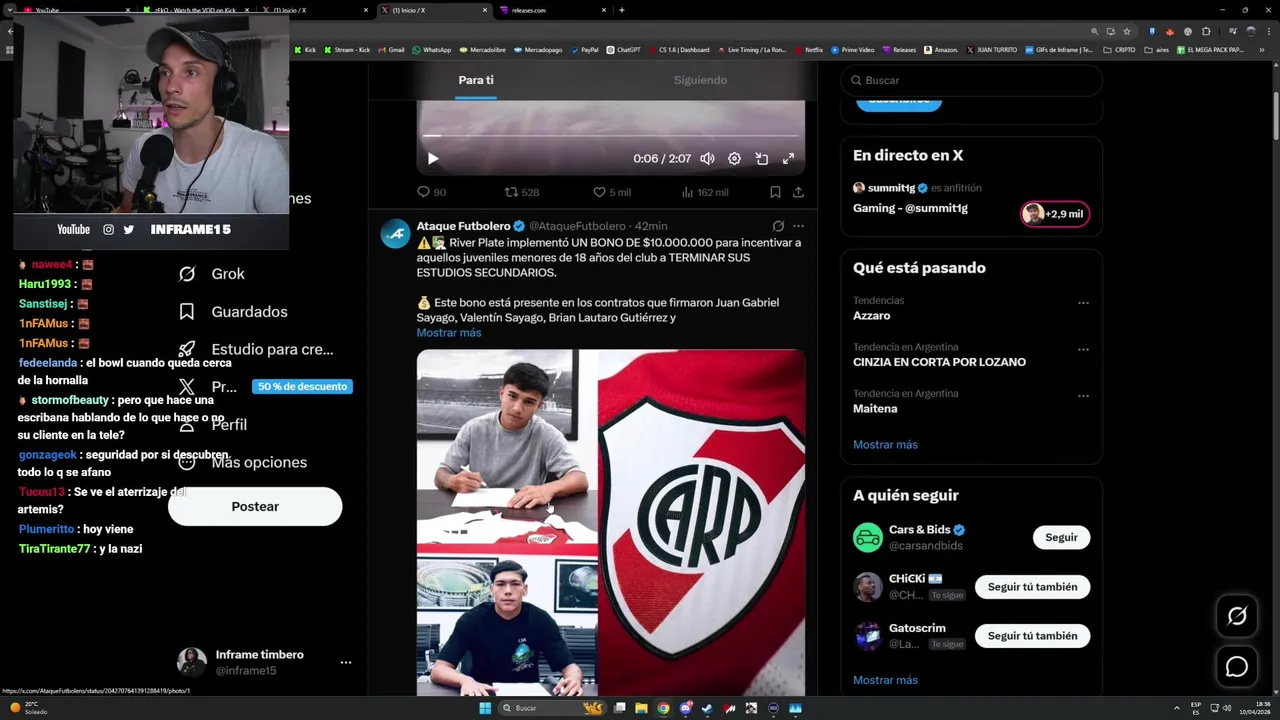Open CINZIA EN CORTA POR LOZANO trend
Image resolution: width=1280 pixels, height=720 pixels.
point(939,362)
